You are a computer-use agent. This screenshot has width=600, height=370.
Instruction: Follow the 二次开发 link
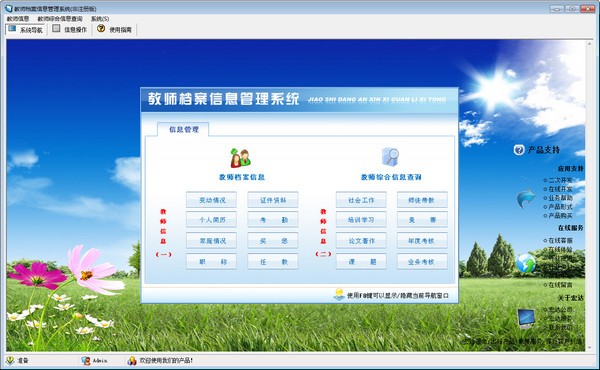point(560,180)
